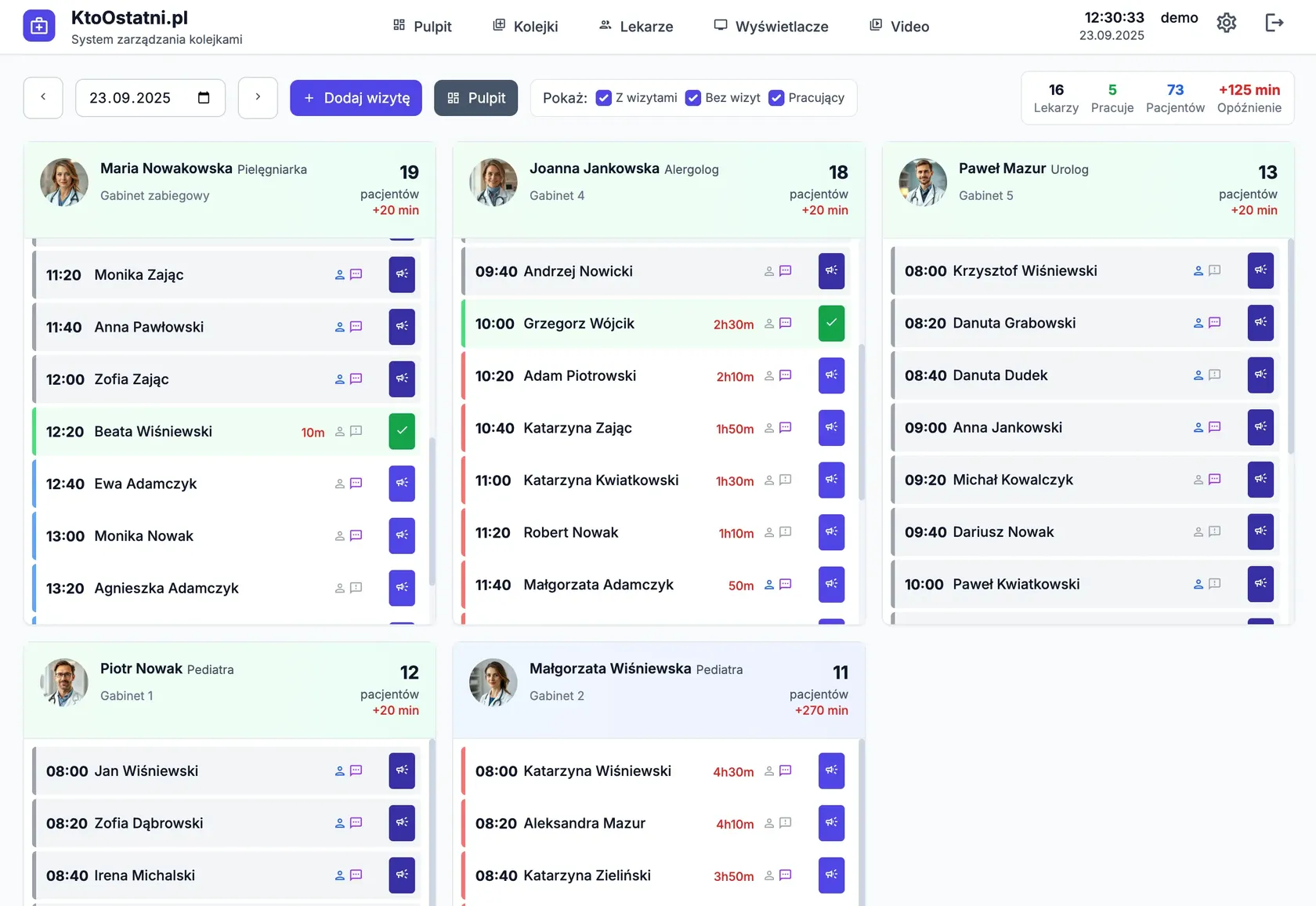
Task: Click the scrollbar in Joanna Jankowska's patient list
Action: point(862,422)
